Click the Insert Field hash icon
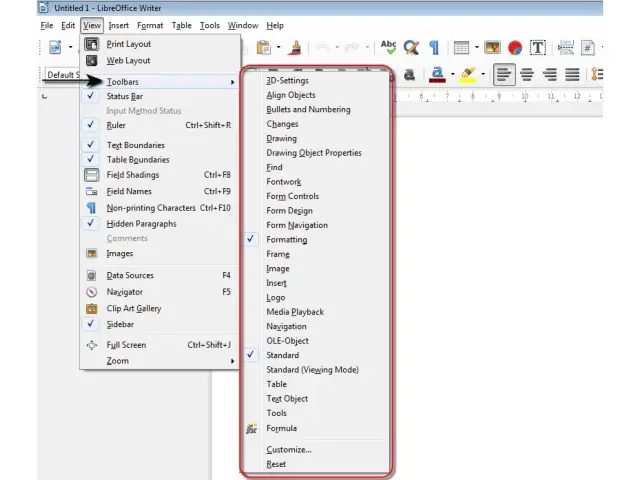The height and width of the screenshot is (480, 640). pos(587,48)
